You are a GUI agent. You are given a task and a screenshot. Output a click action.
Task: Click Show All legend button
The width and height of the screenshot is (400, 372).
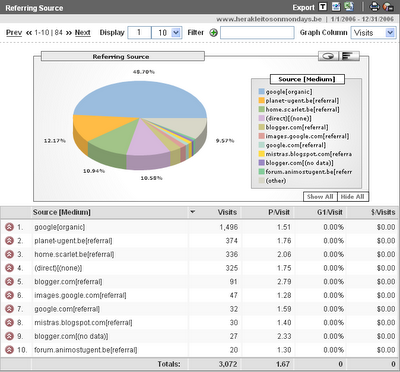click(320, 197)
